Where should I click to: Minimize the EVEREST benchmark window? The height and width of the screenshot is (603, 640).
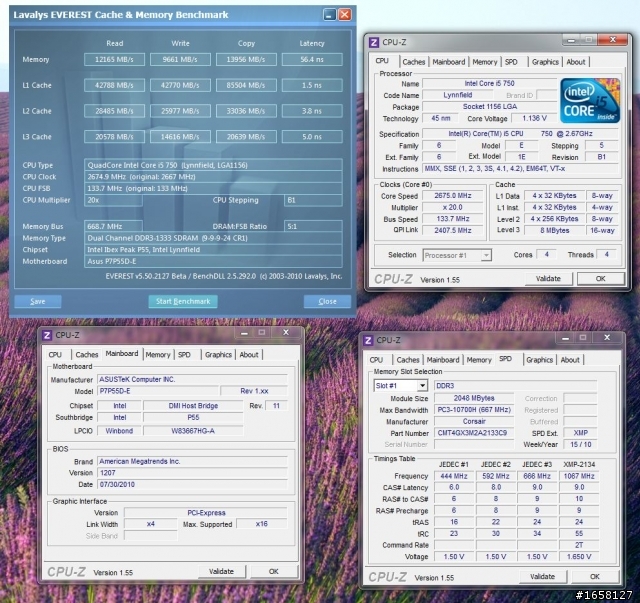click(329, 15)
